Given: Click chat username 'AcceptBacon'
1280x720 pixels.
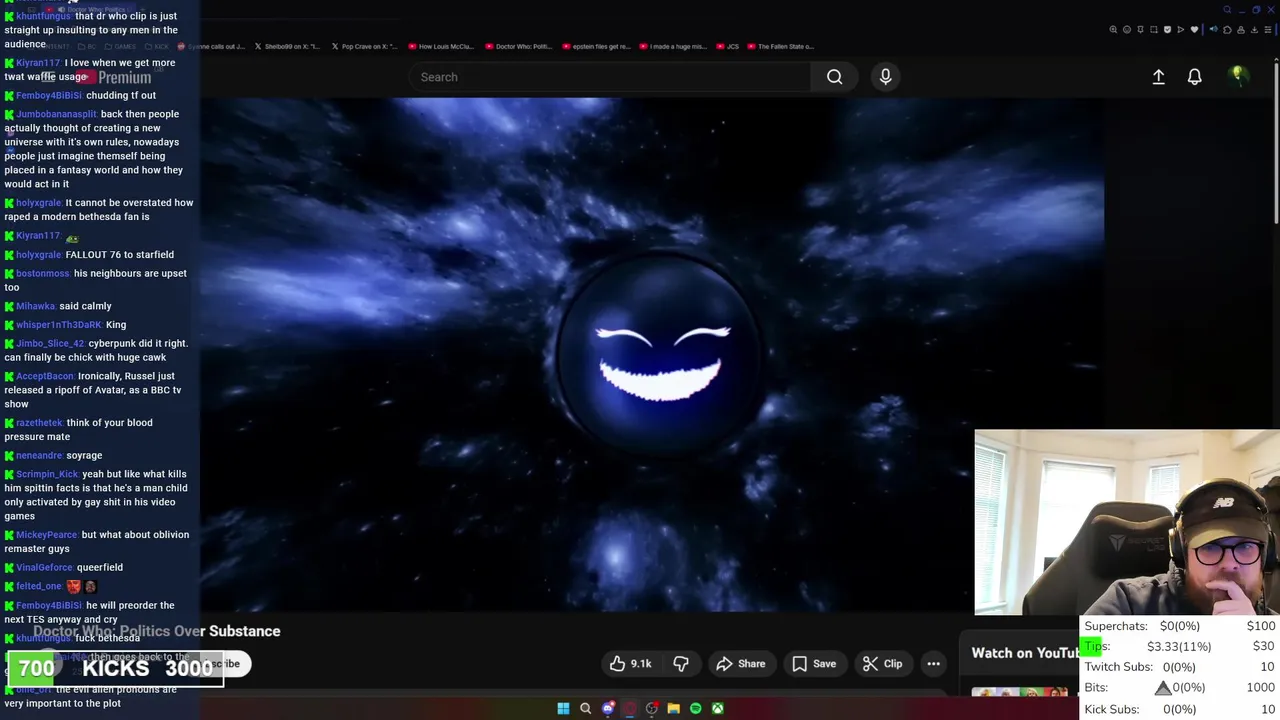Looking at the screenshot, I should [x=45, y=376].
